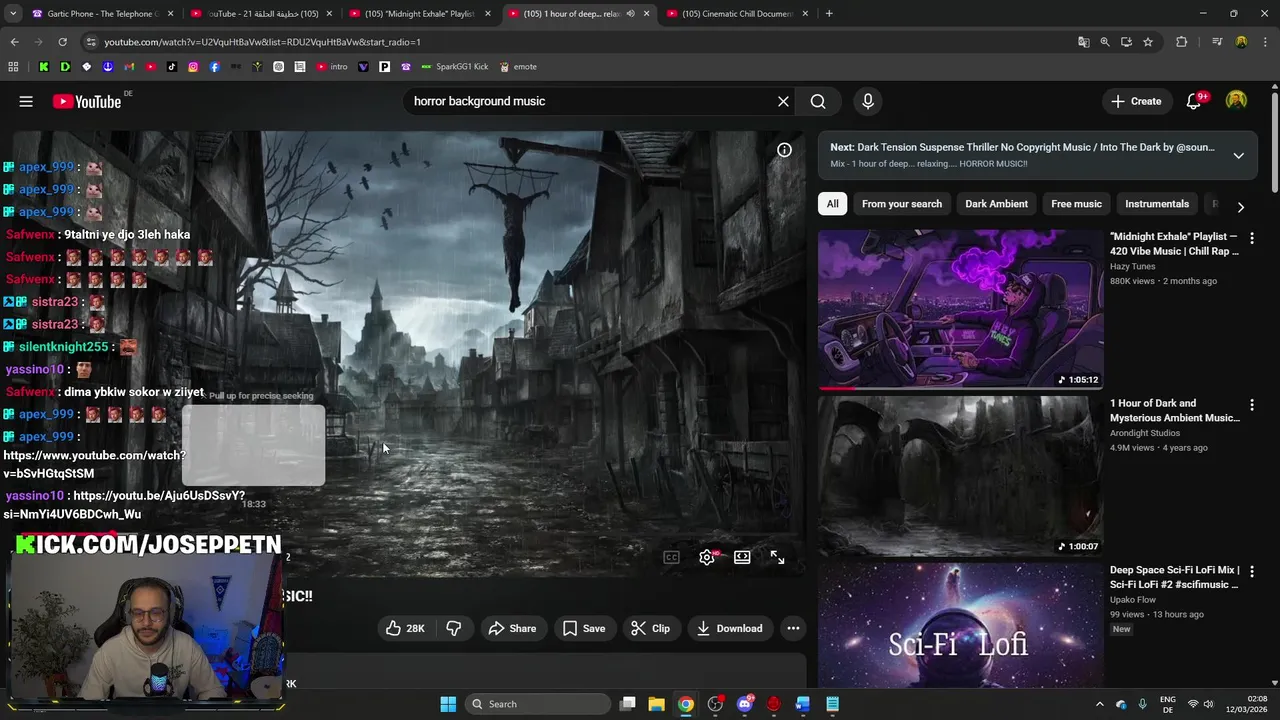This screenshot has height=720, width=1280.
Task: Click the address bar URL
Action: point(262,42)
